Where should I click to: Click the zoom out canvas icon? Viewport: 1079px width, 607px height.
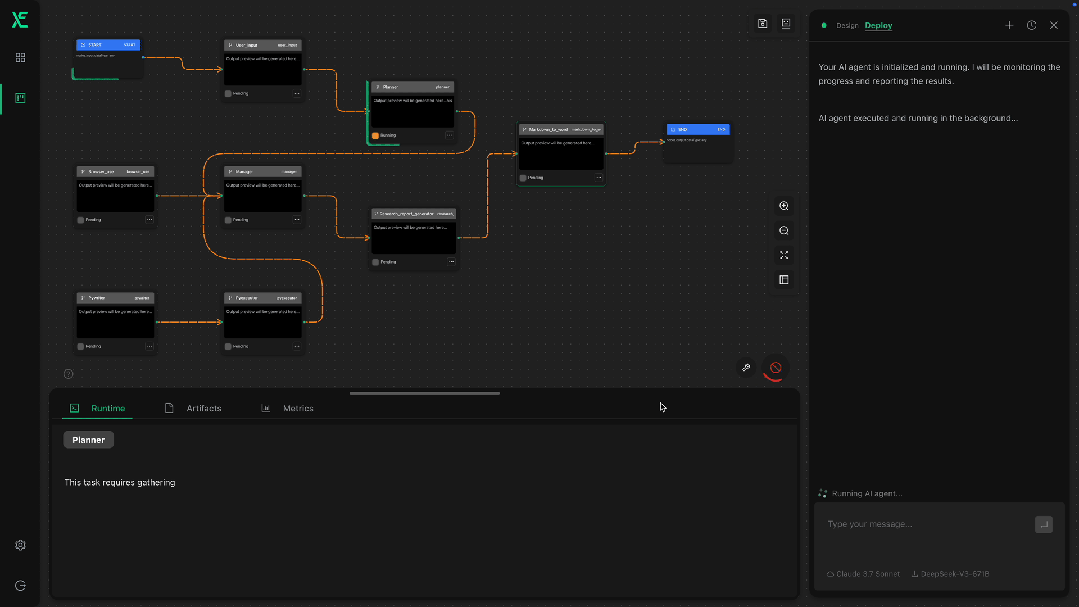pos(784,230)
